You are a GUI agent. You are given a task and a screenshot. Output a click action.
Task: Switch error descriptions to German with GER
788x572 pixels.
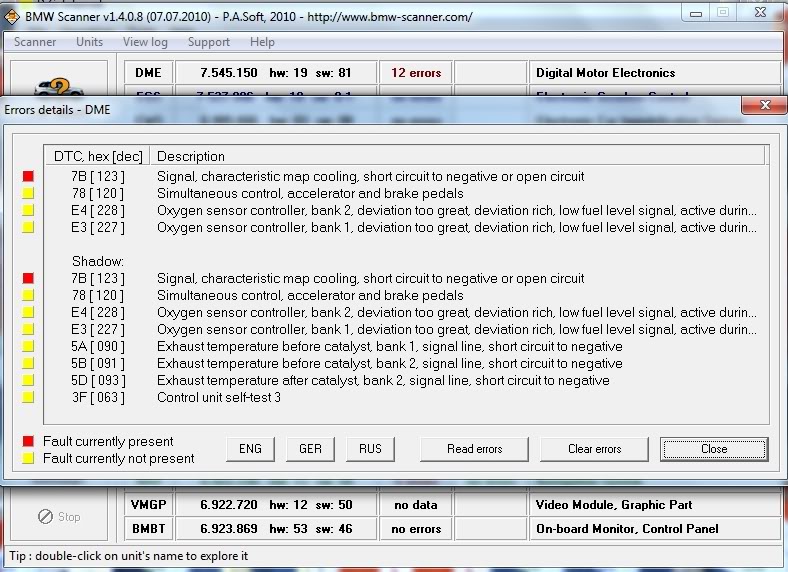coord(310,449)
